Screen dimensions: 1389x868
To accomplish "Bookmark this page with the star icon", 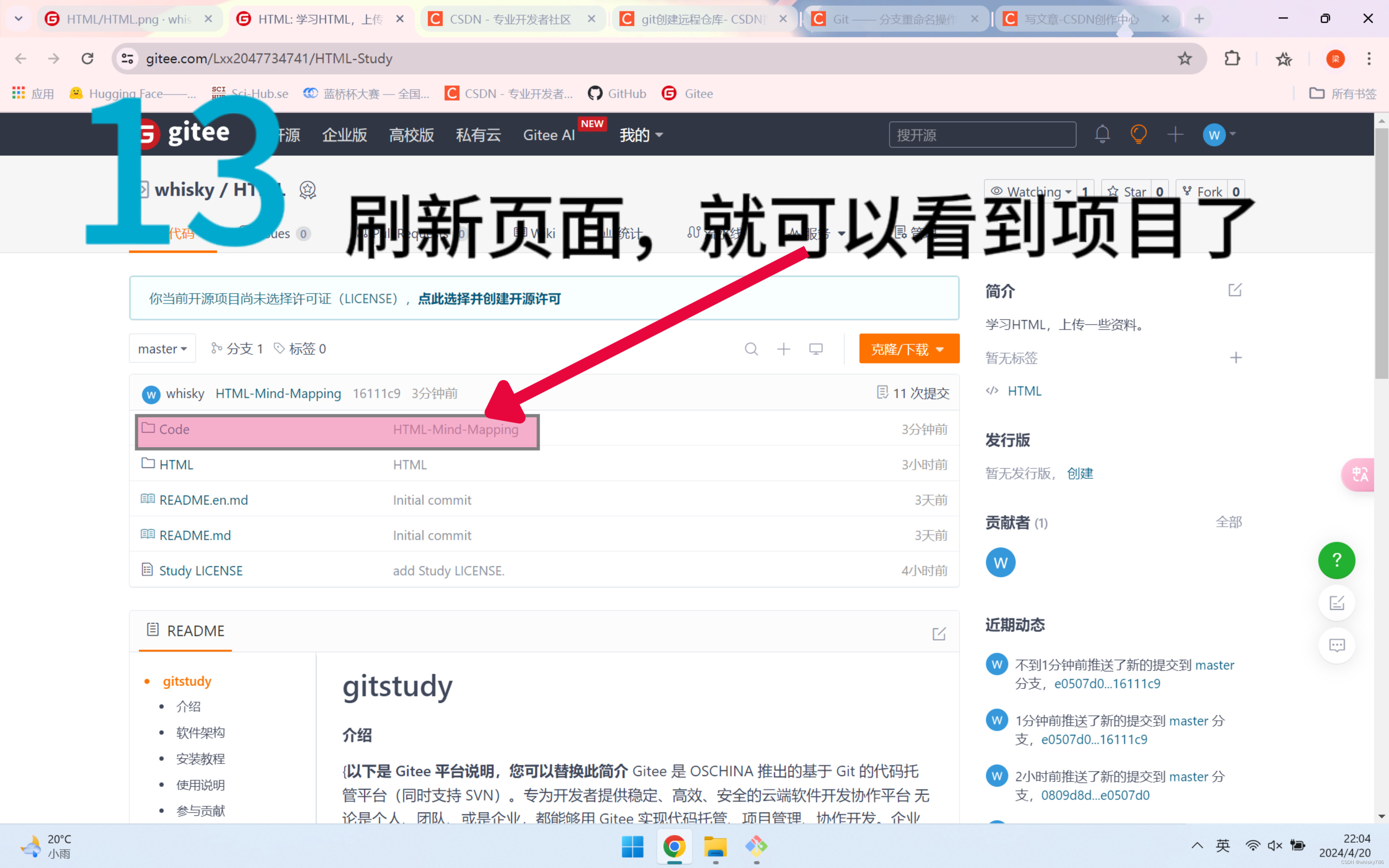I will (1185, 59).
